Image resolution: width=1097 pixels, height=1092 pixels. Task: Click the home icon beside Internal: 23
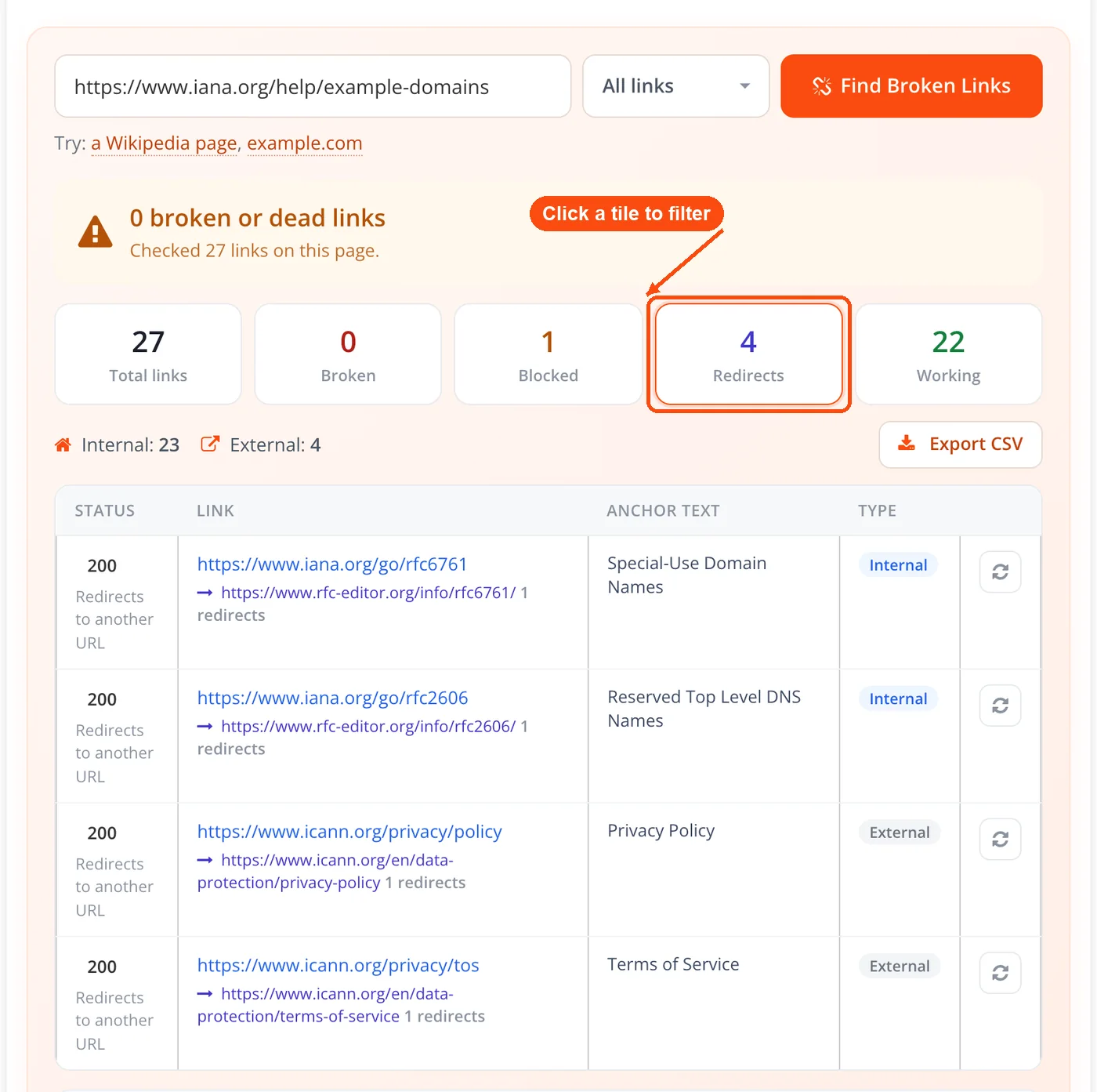pos(63,445)
